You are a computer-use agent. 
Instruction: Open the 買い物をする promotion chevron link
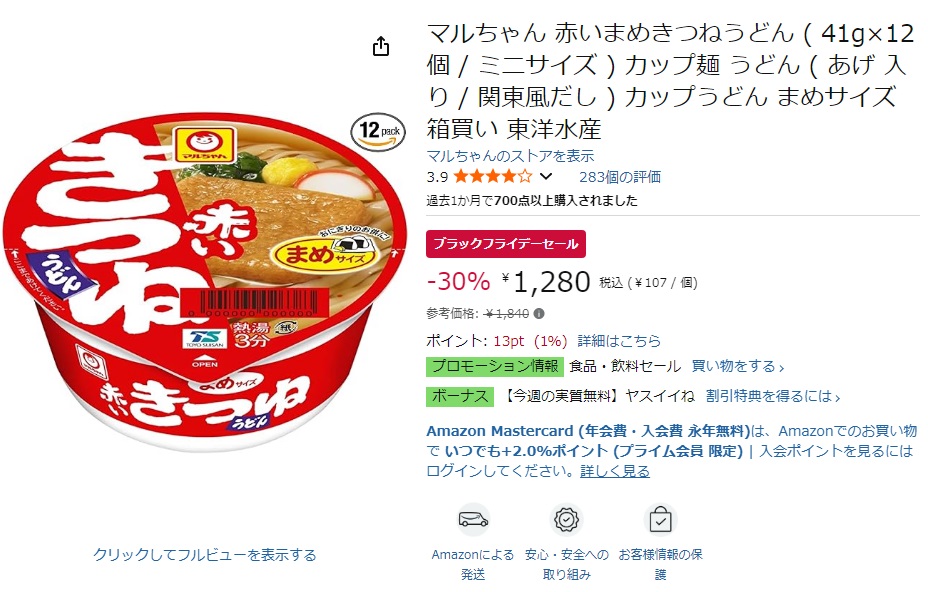(738, 366)
